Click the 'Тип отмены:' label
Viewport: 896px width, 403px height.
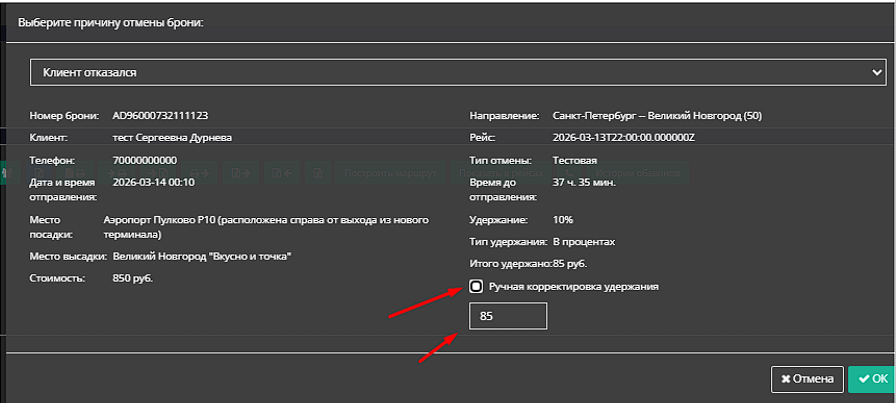pyautogui.click(x=501, y=160)
